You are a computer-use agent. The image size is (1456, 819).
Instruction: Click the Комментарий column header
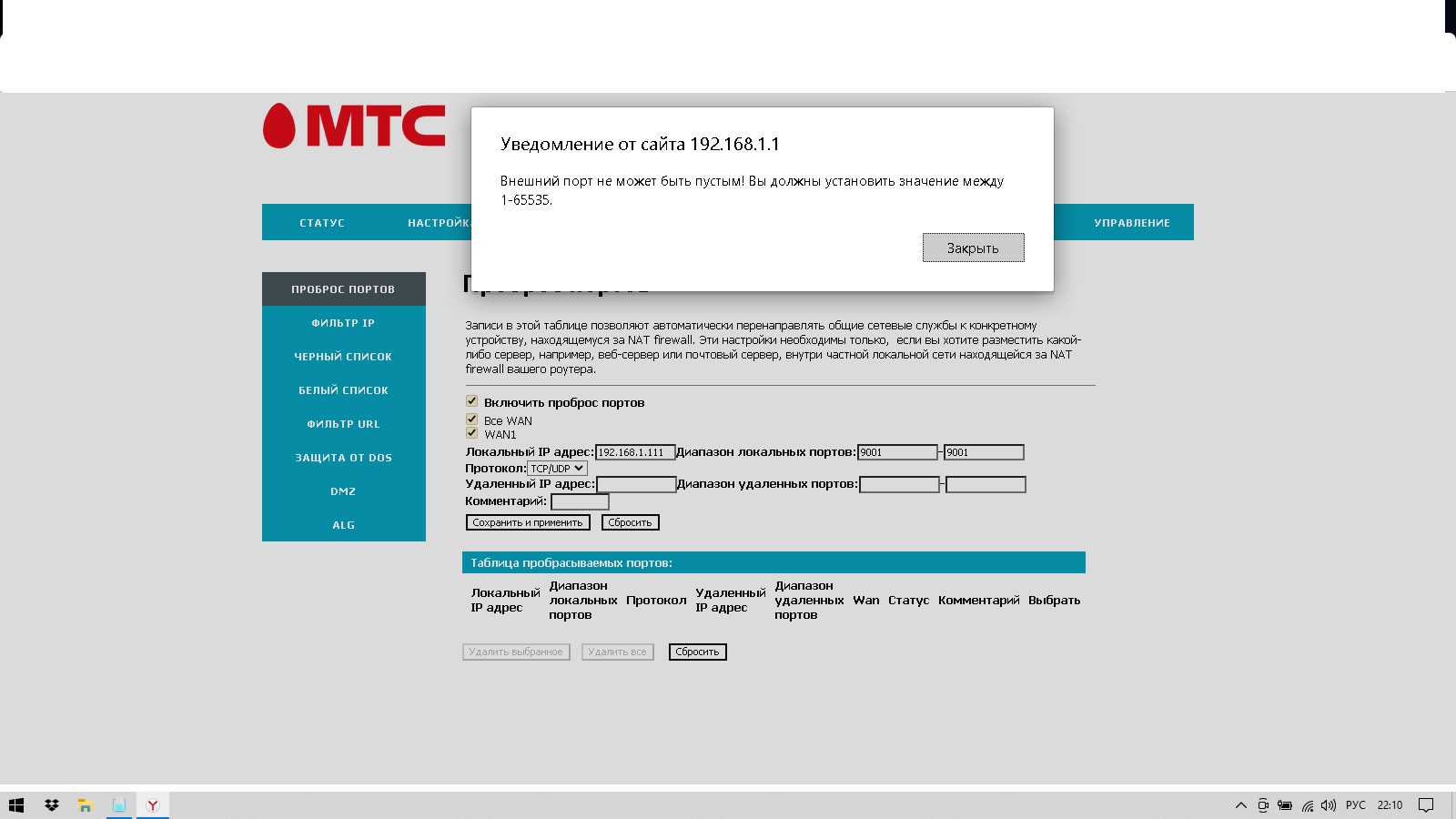(x=979, y=601)
